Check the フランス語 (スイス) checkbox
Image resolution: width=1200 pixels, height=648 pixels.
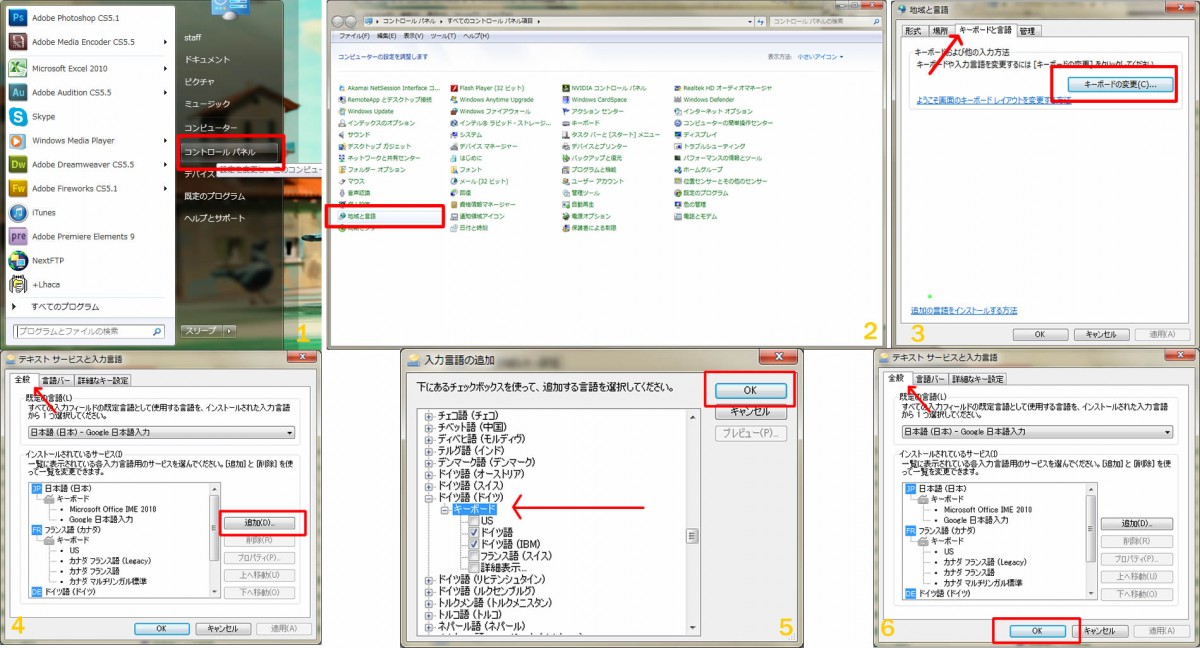473,555
